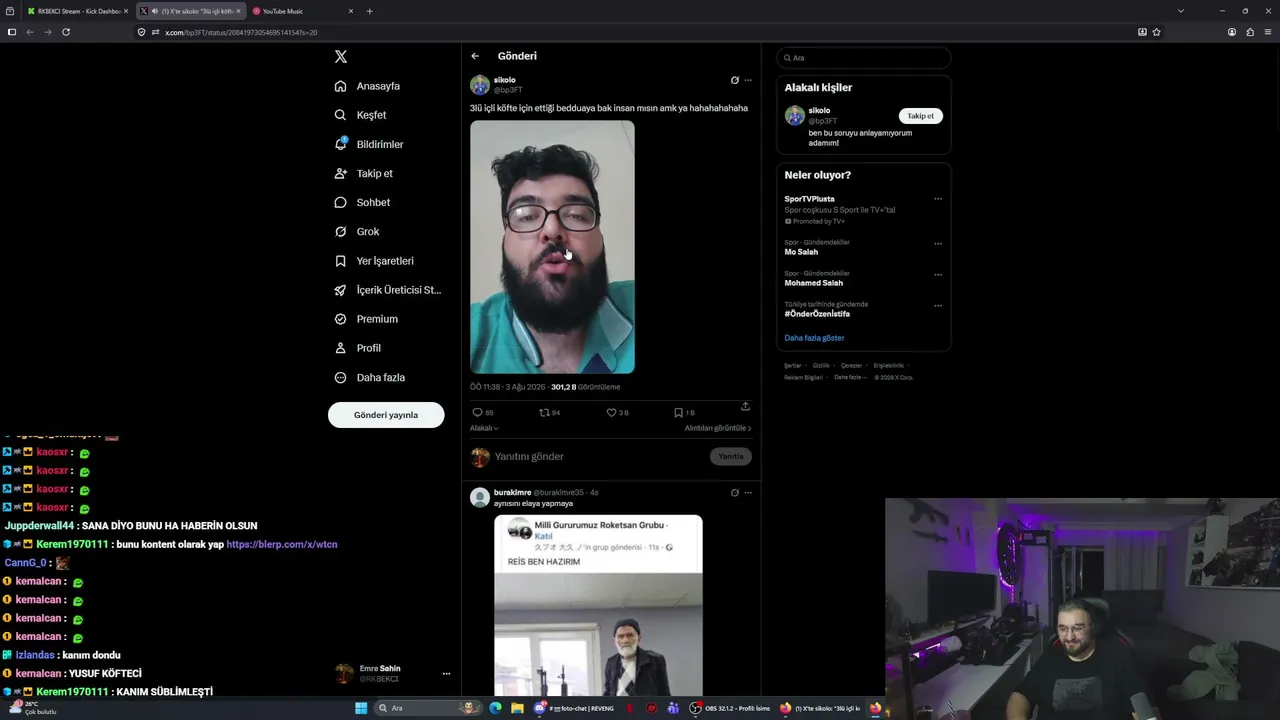This screenshot has width=1280, height=720.
Task: Click the Ara search field on X
Action: 864,58
